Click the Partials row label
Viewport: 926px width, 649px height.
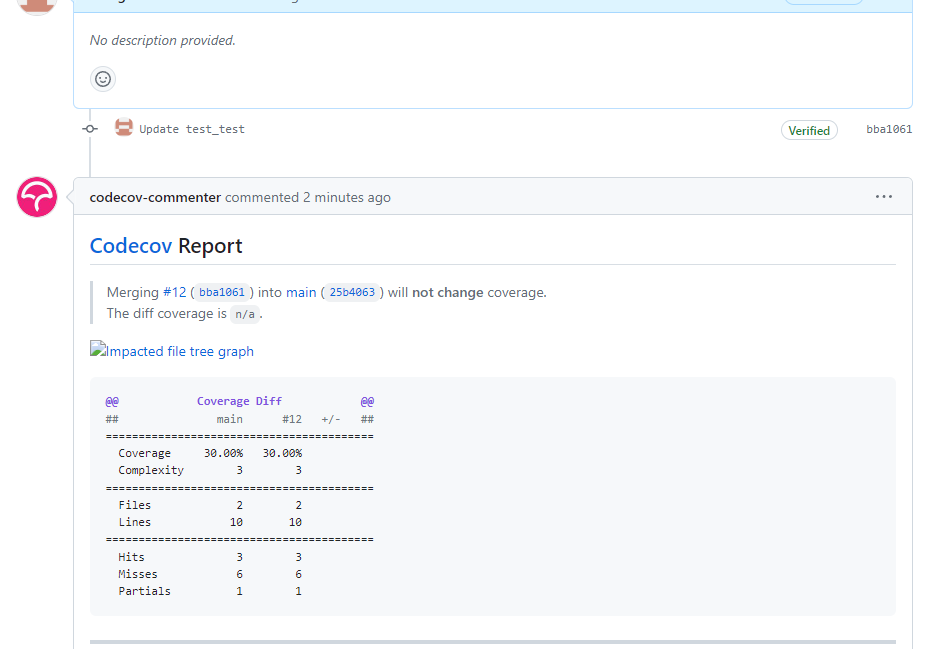click(144, 591)
